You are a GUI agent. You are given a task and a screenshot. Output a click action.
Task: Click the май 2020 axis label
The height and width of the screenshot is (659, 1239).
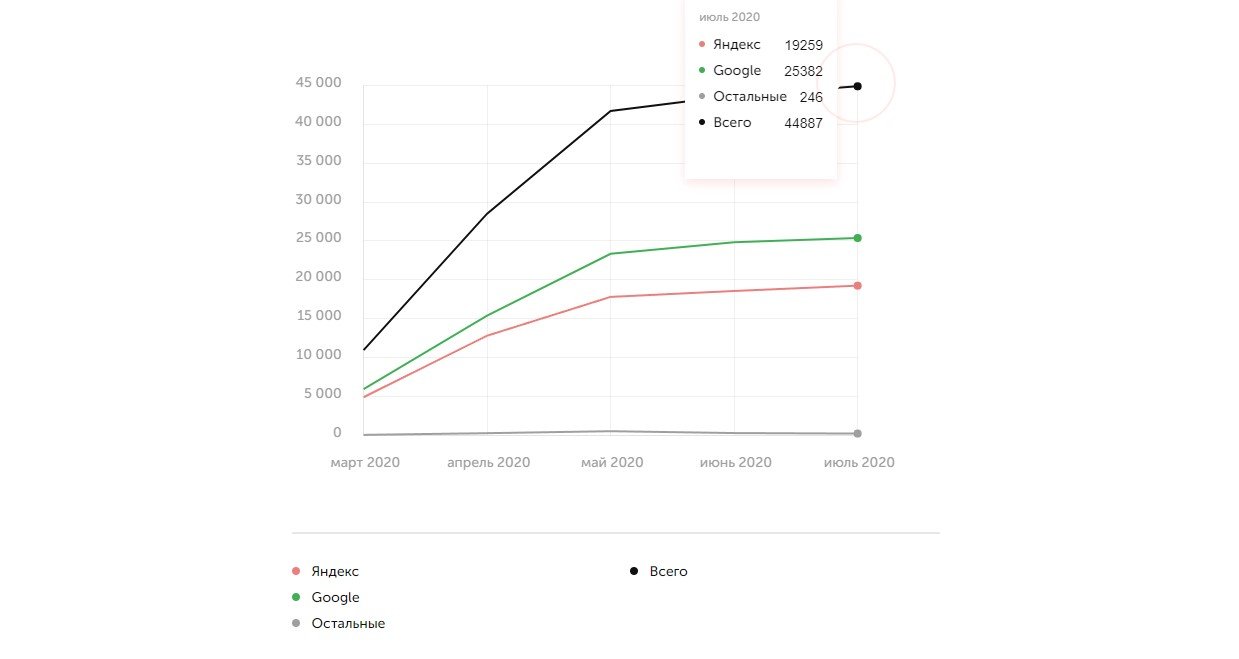[x=612, y=462]
